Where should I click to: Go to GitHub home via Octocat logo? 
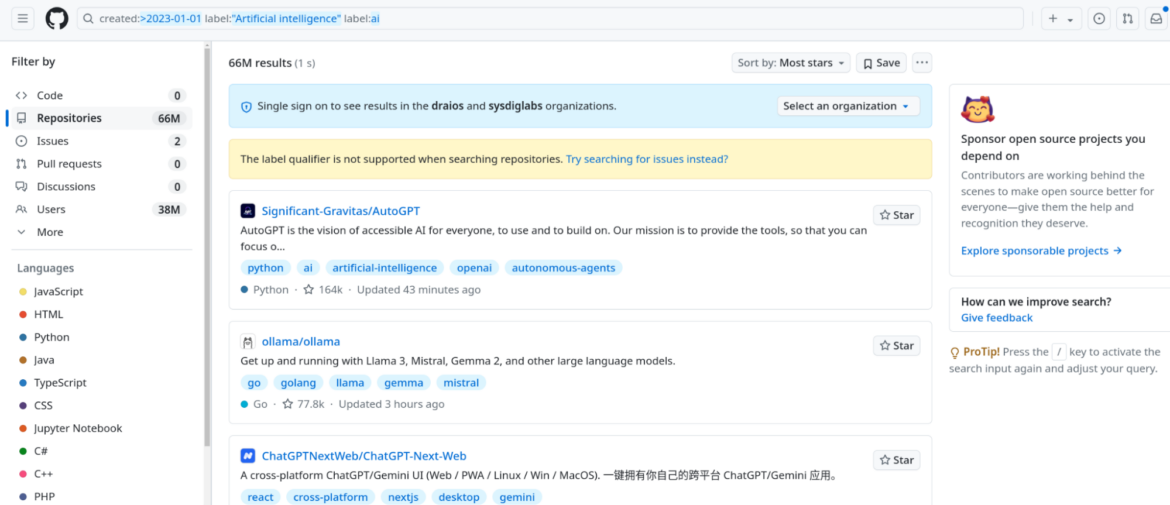(x=57, y=19)
